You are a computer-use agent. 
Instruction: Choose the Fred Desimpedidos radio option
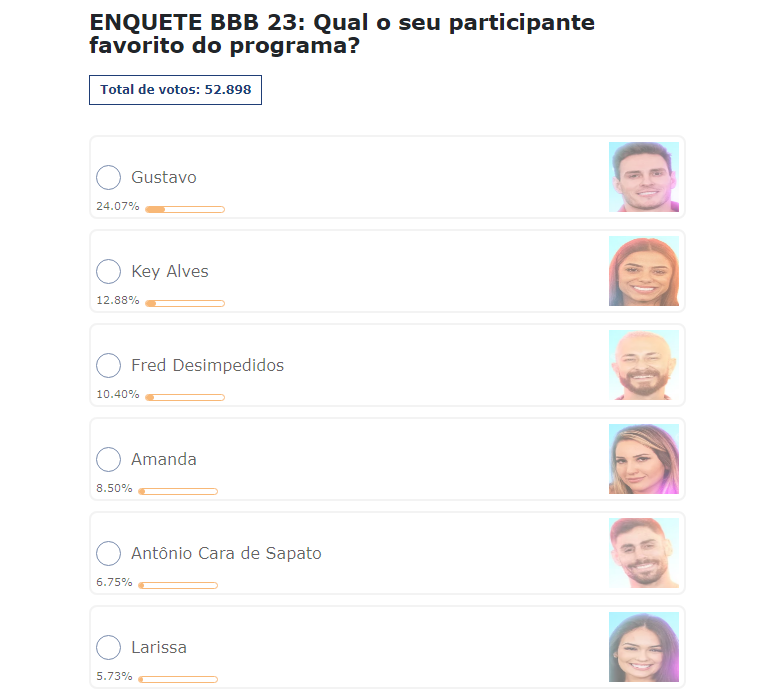click(x=108, y=366)
